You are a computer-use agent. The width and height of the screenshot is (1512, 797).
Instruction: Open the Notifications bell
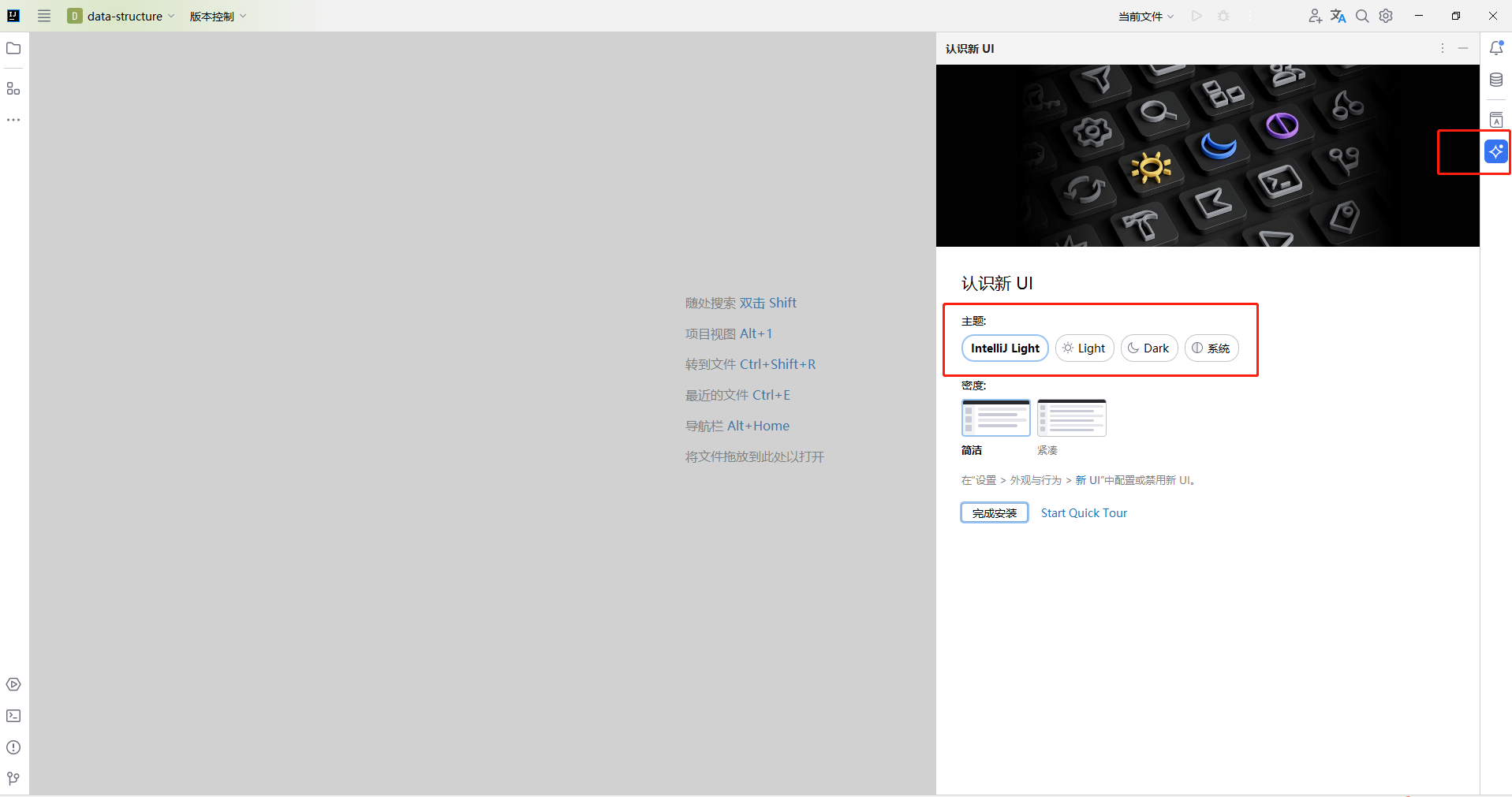tap(1495, 47)
